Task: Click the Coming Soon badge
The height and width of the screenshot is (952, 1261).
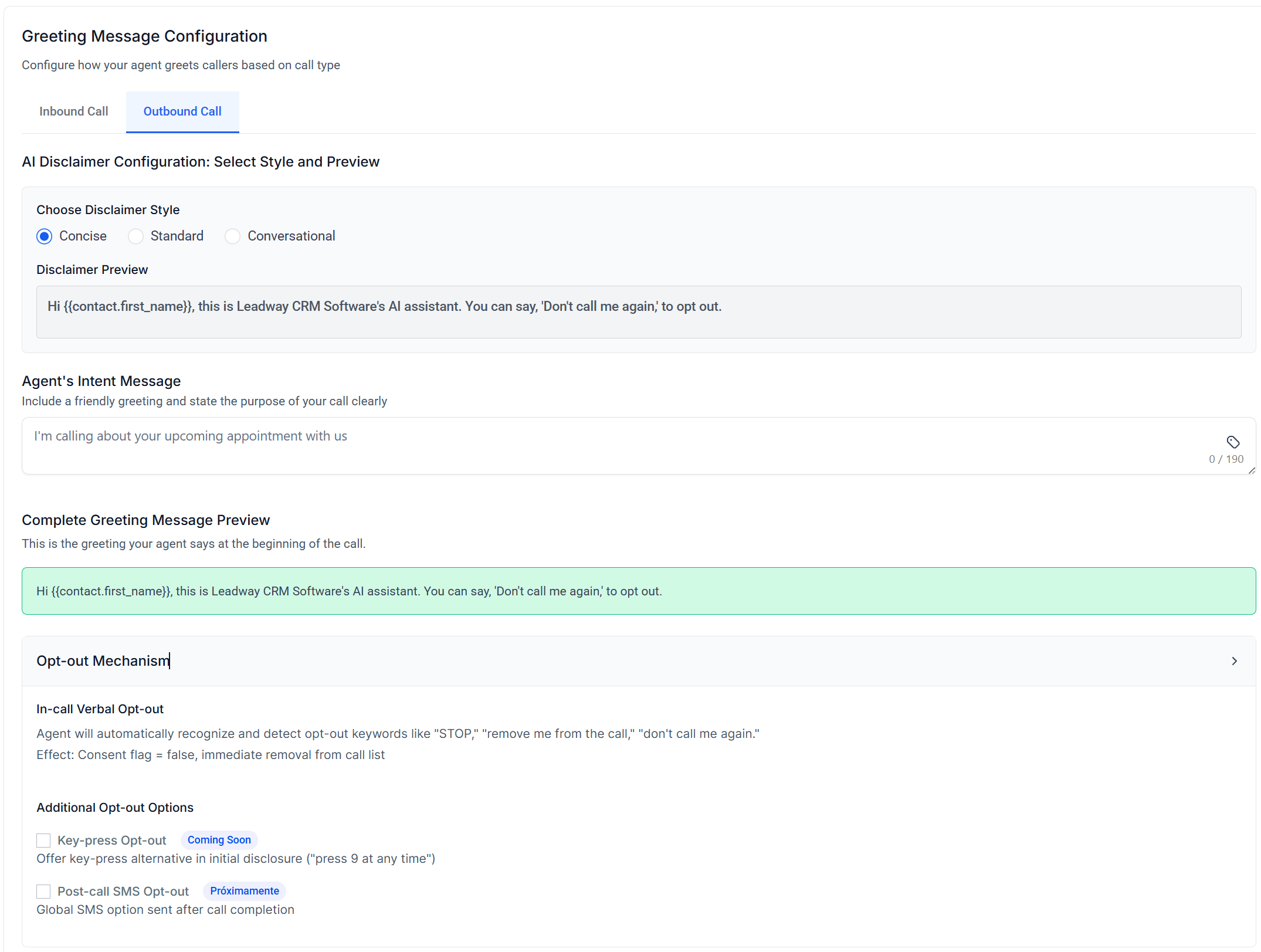Action: pos(219,840)
